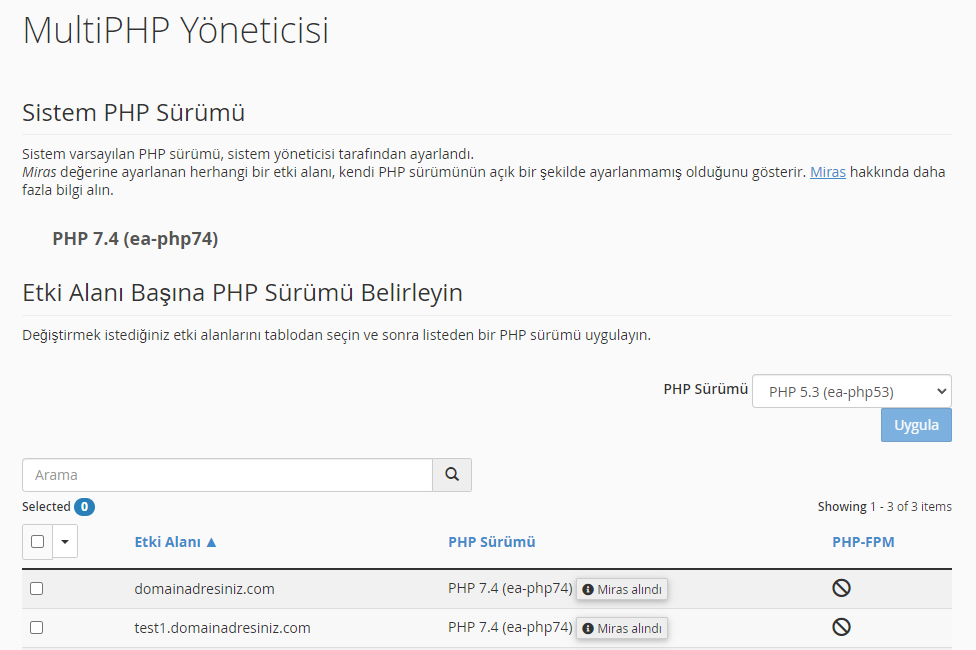The width and height of the screenshot is (976, 650).
Task: Click the info icon on test1 row inherited badge
Action: pyautogui.click(x=591, y=627)
